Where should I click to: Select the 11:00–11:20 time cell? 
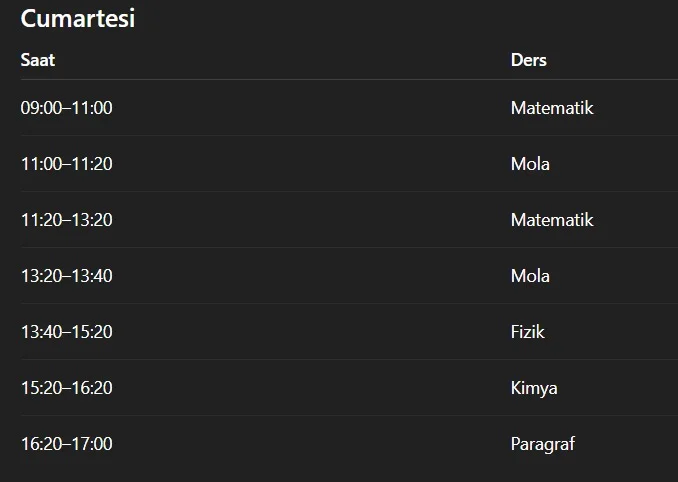pyautogui.click(x=66, y=164)
